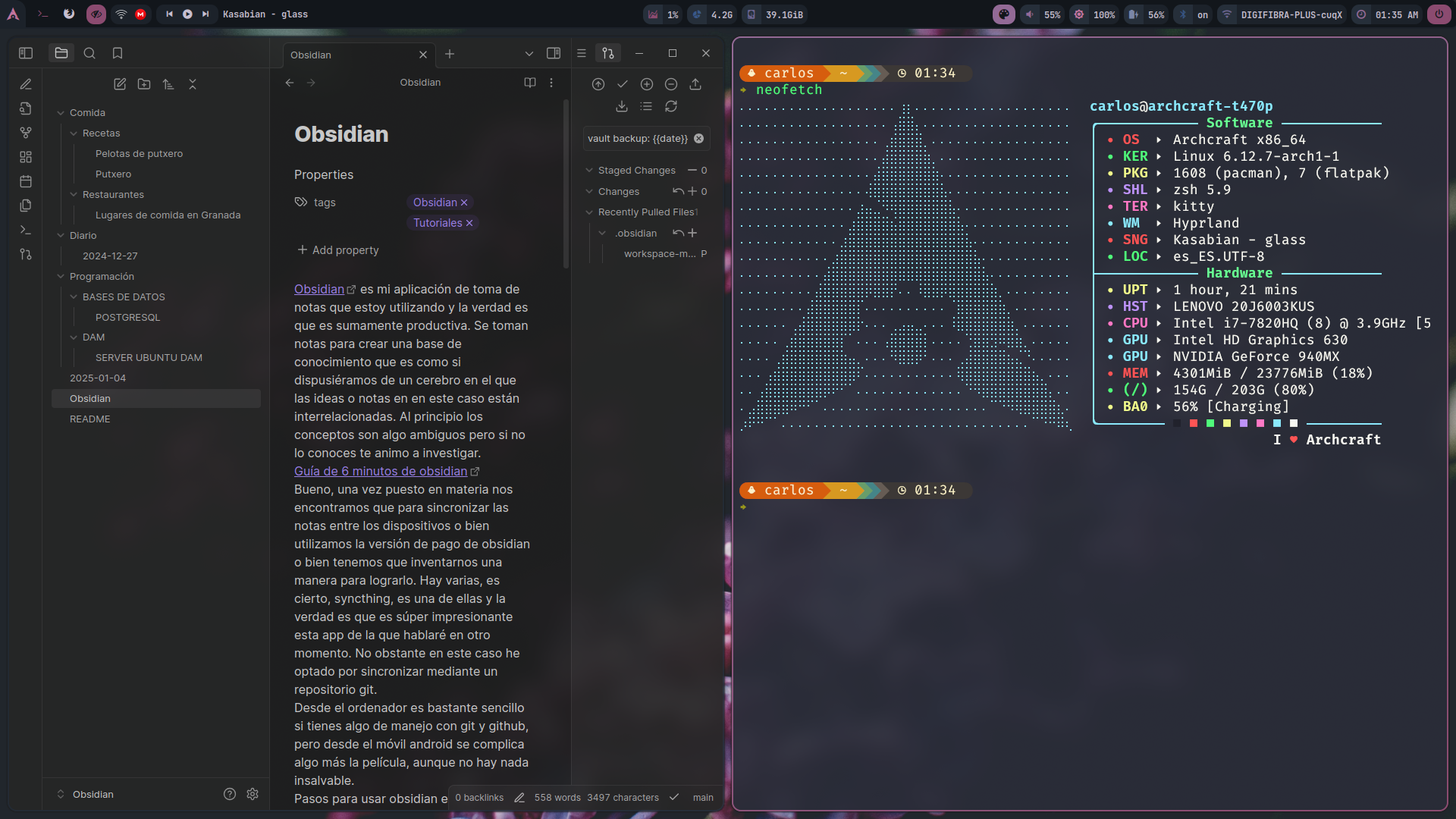Navigate back in the note history
1456x819 pixels.
click(290, 83)
